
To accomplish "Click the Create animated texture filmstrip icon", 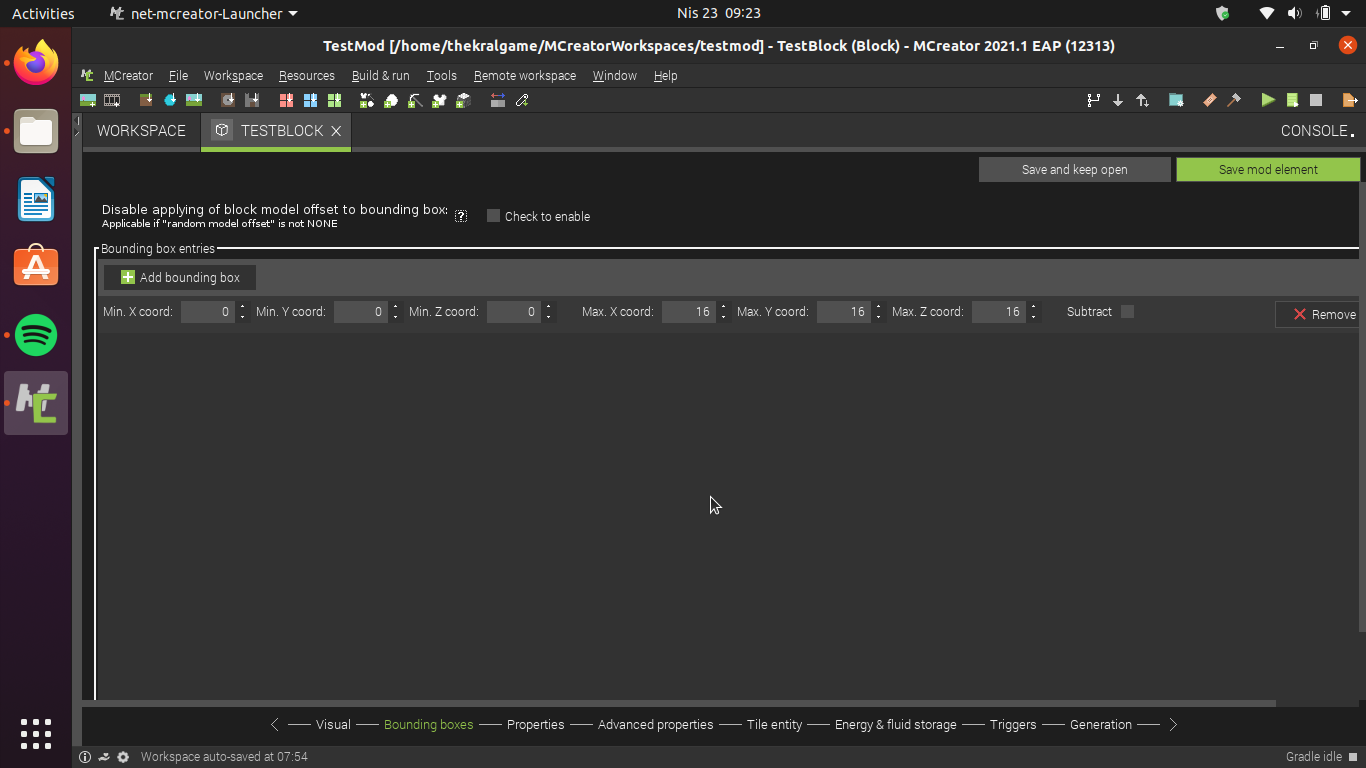I will point(112,100).
